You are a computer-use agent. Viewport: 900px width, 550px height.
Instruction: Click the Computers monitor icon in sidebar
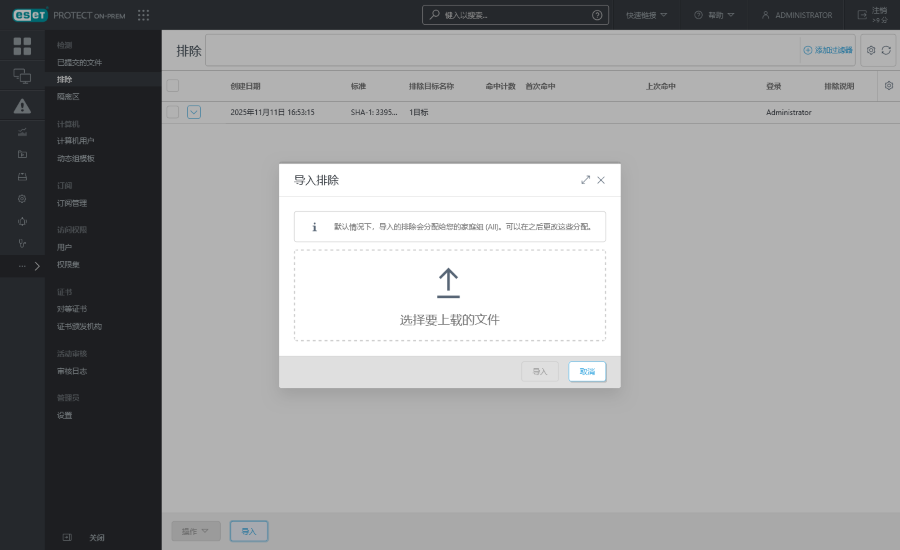[22, 76]
